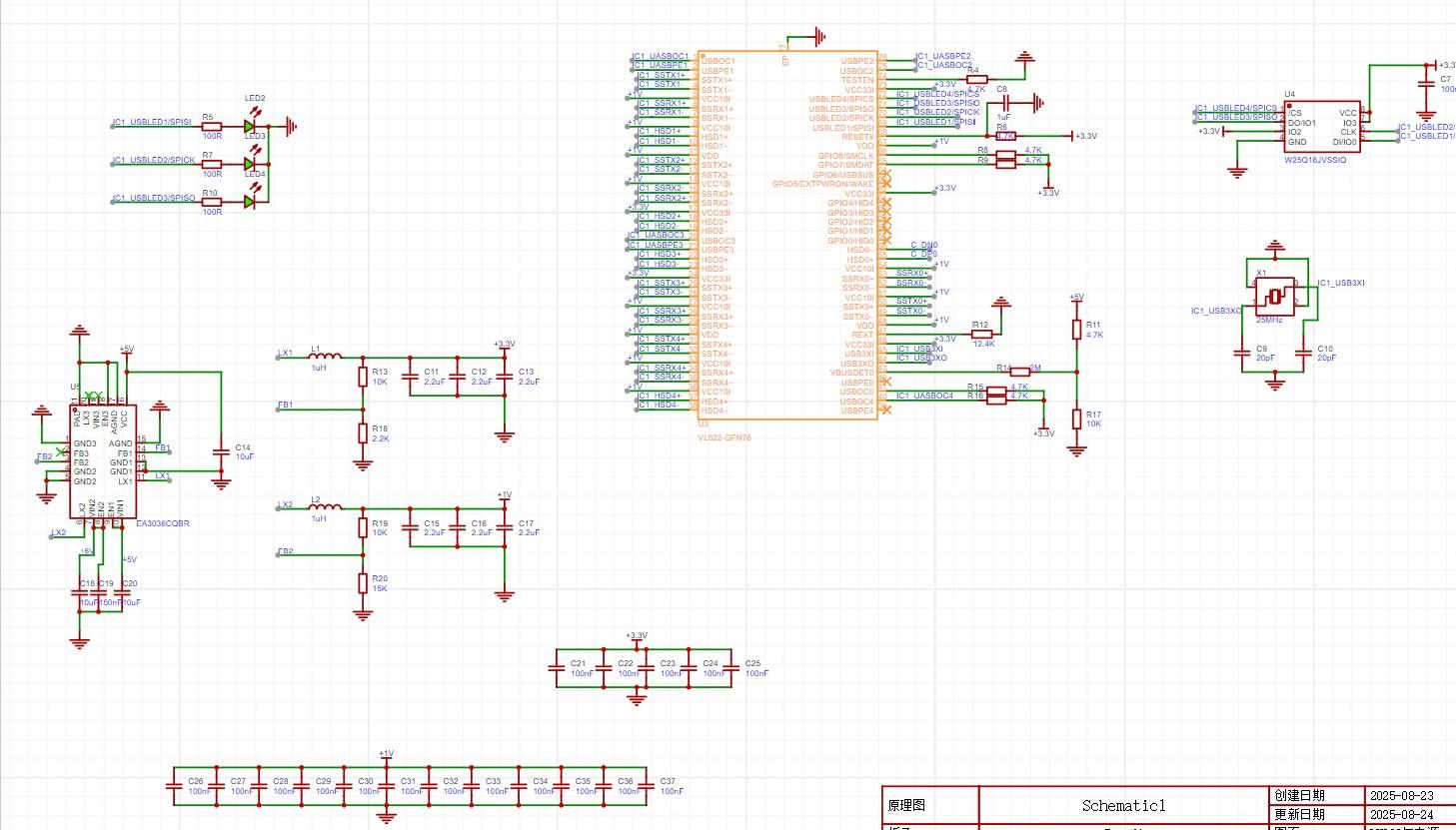This screenshot has height=830, width=1456.
Task: Select the 2025-08-24 update date field
Action: point(1401,814)
